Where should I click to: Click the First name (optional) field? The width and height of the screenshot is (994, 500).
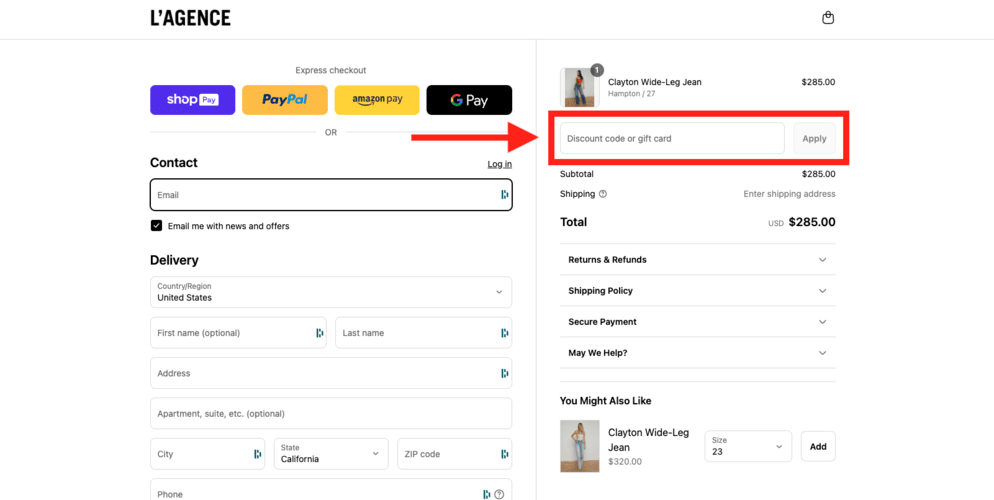click(238, 333)
